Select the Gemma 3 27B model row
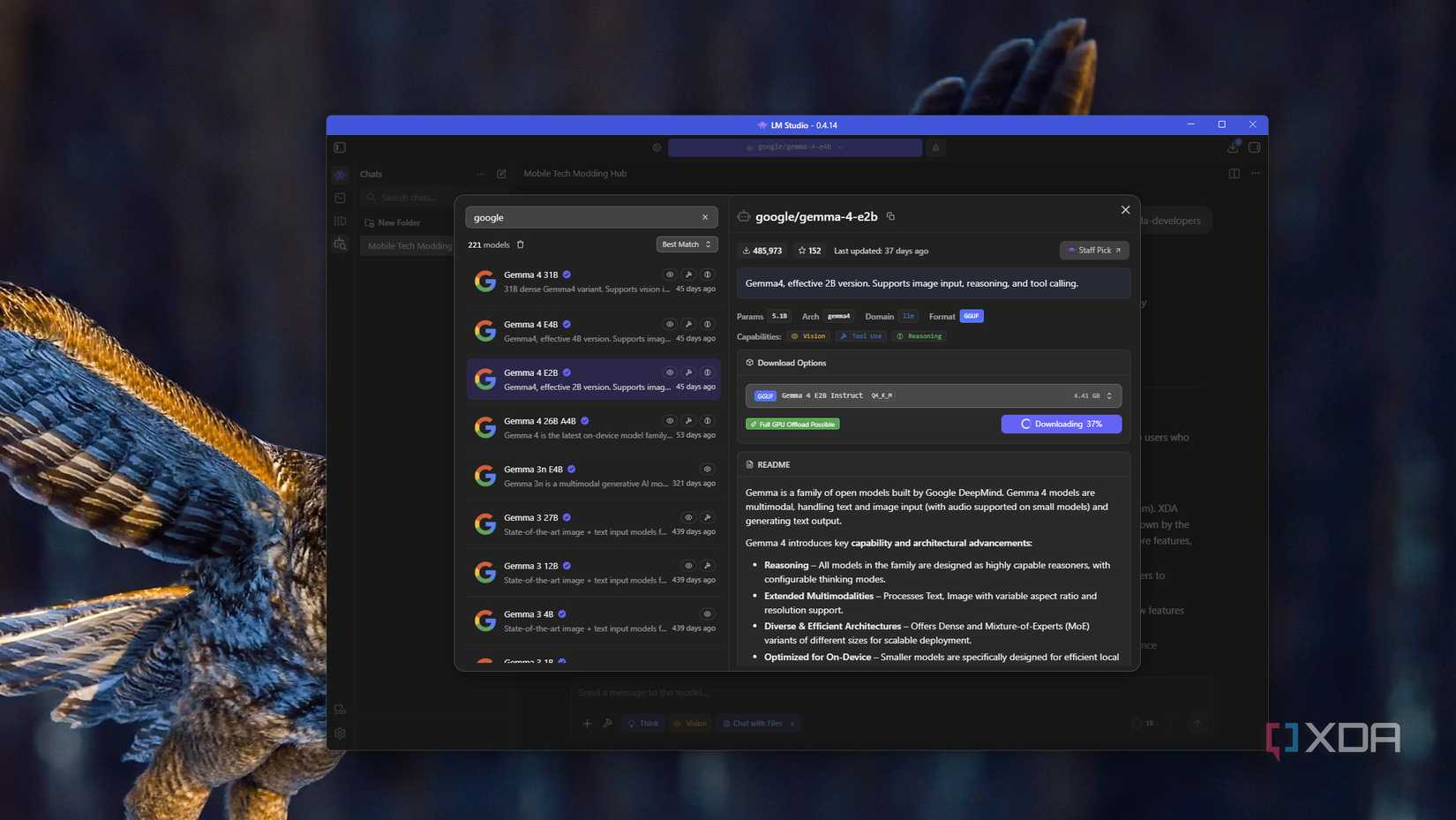The height and width of the screenshot is (820, 1456). coord(593,524)
